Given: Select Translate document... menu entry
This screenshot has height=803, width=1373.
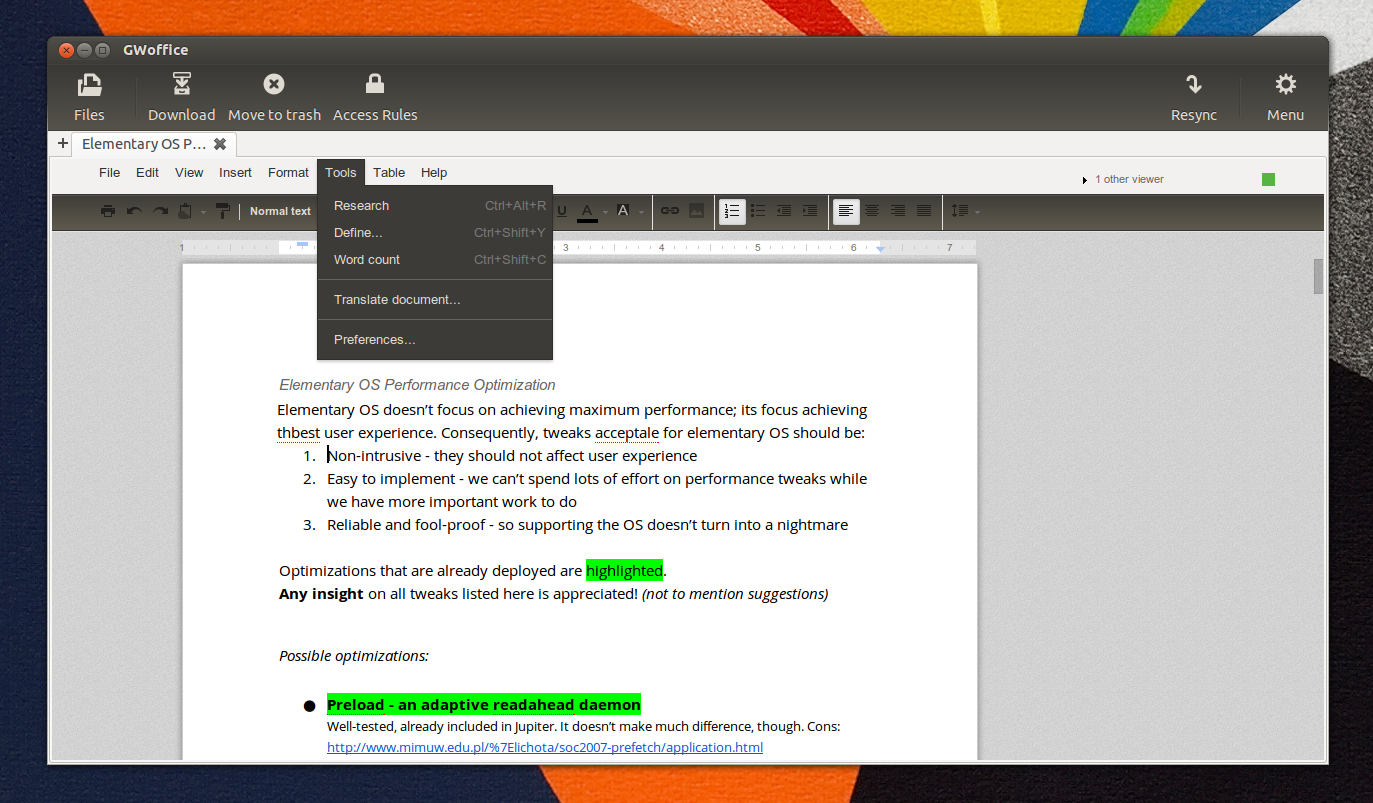Looking at the screenshot, I should click(x=435, y=300).
